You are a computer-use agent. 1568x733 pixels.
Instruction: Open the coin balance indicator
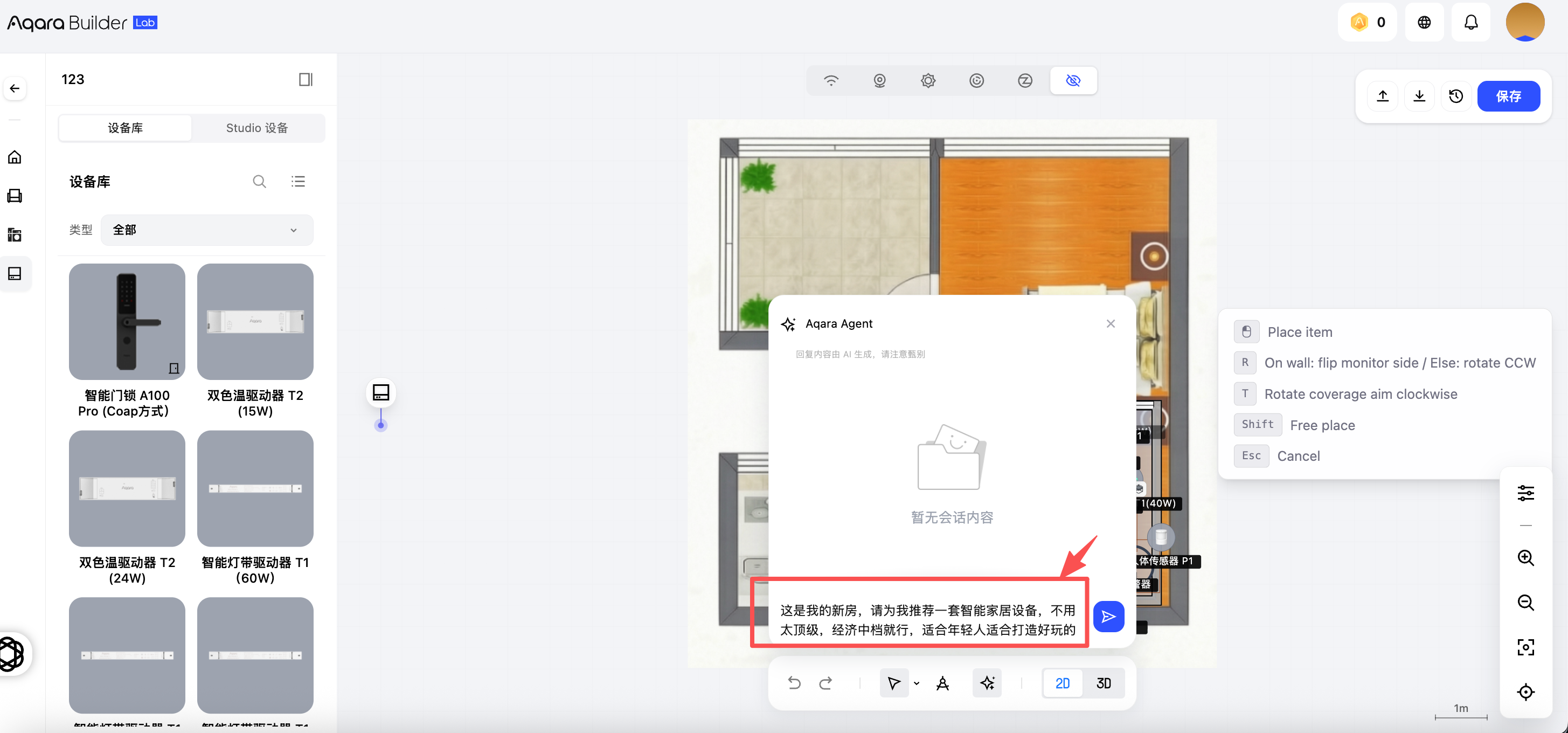[1367, 23]
